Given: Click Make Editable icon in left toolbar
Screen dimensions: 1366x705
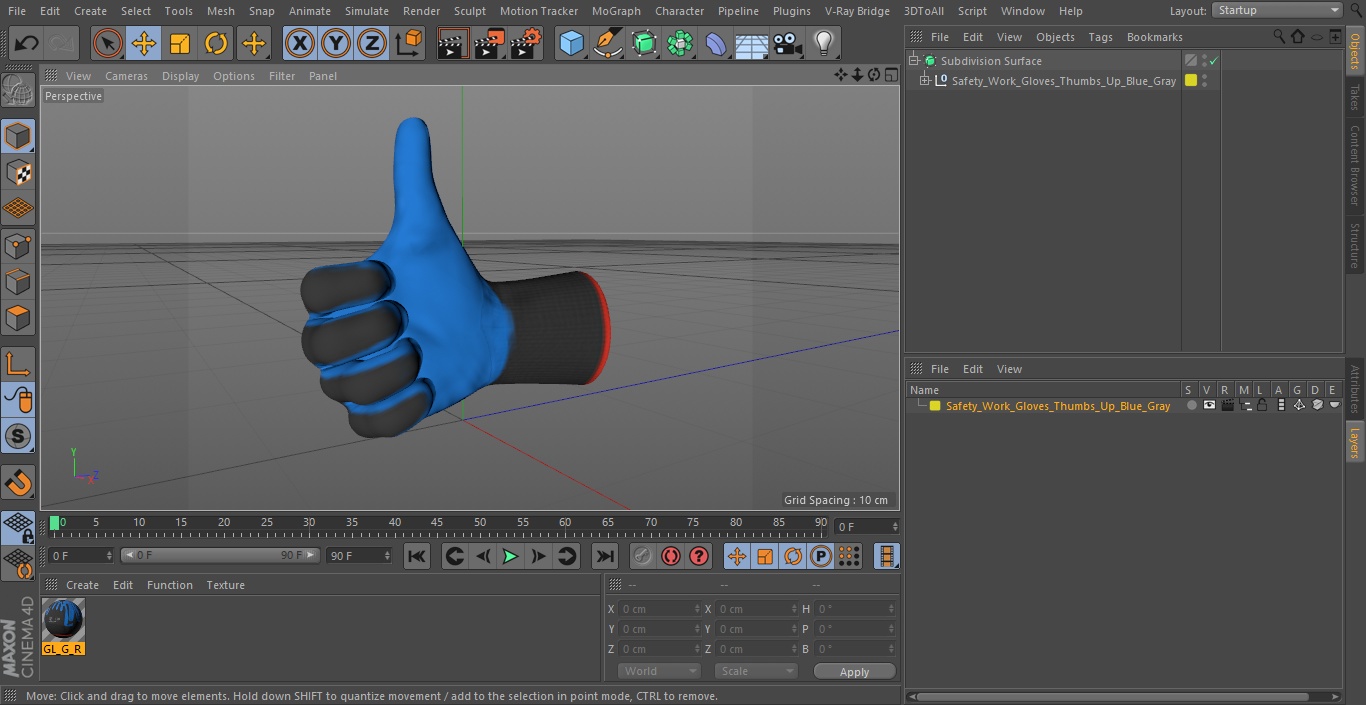Looking at the screenshot, I should click(x=18, y=92).
